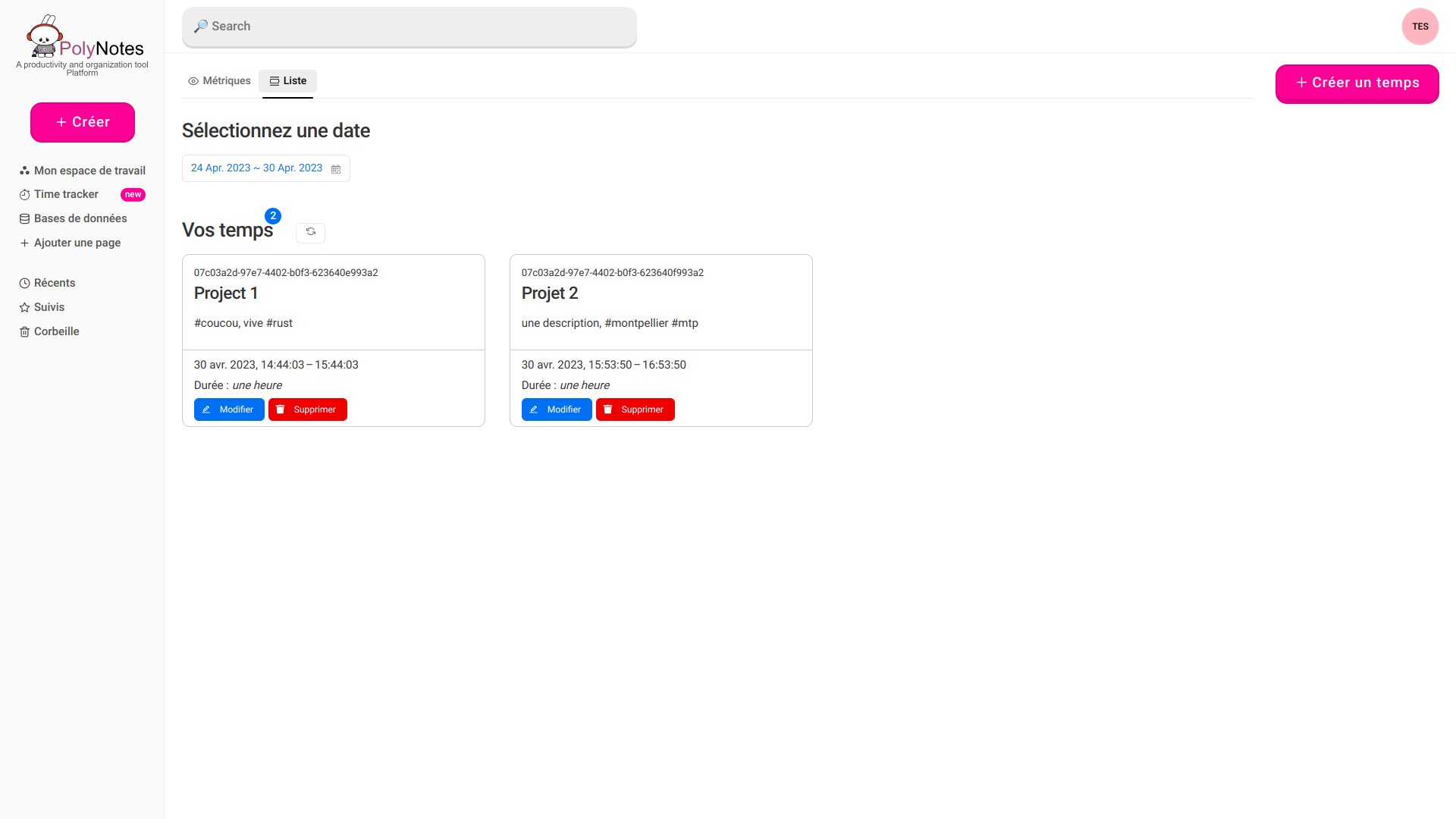The height and width of the screenshot is (819, 1456).
Task: Open the calendar icon in date range
Action: (336, 169)
